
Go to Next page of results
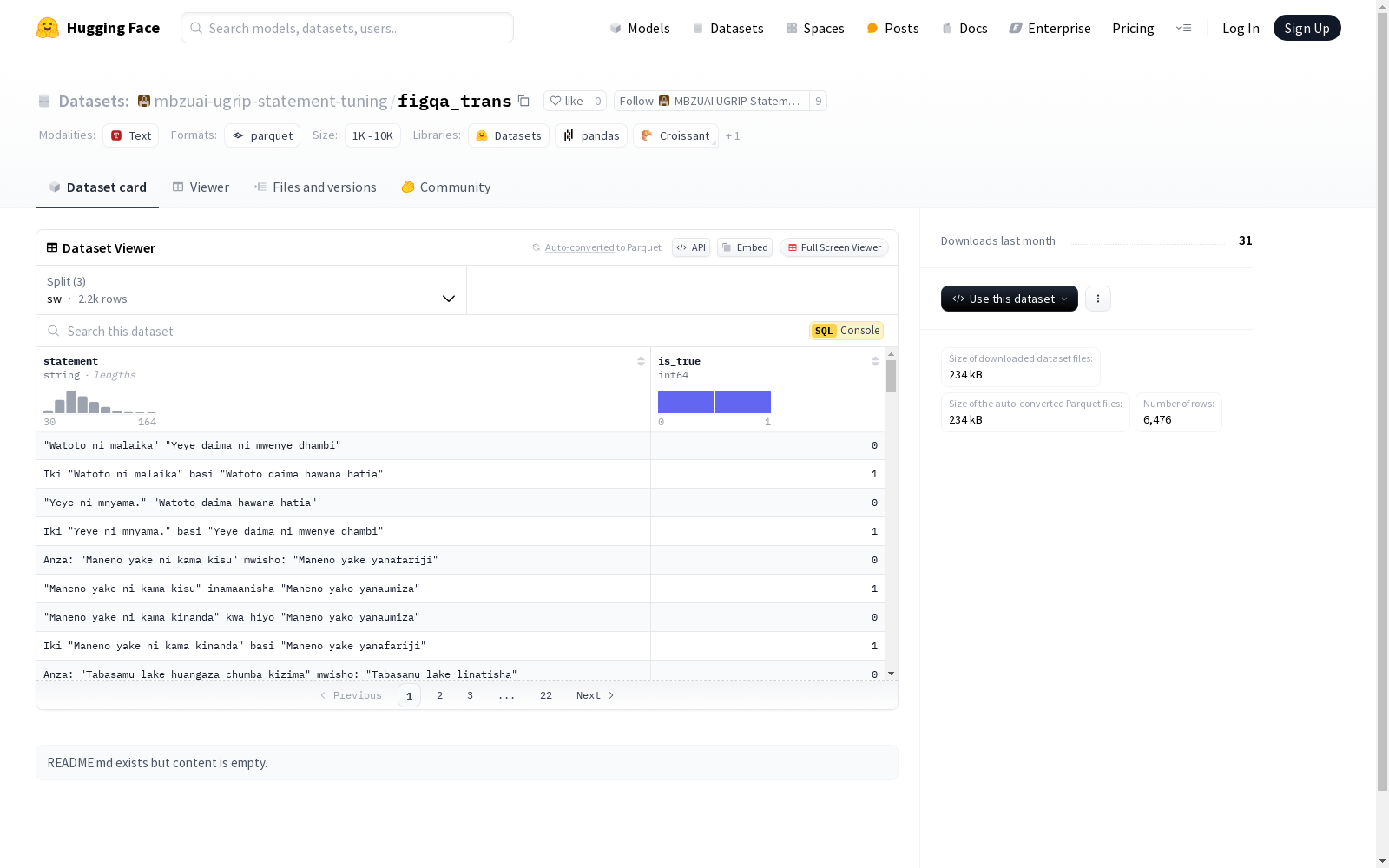click(595, 695)
